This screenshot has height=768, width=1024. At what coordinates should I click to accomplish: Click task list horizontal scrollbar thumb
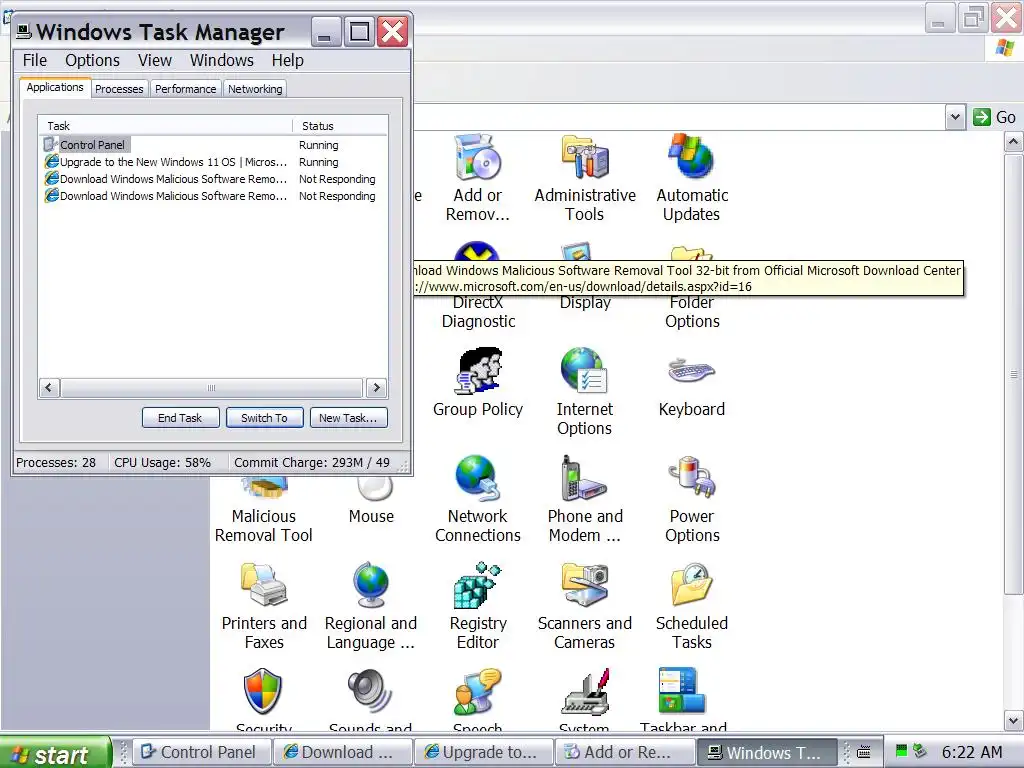pos(211,388)
